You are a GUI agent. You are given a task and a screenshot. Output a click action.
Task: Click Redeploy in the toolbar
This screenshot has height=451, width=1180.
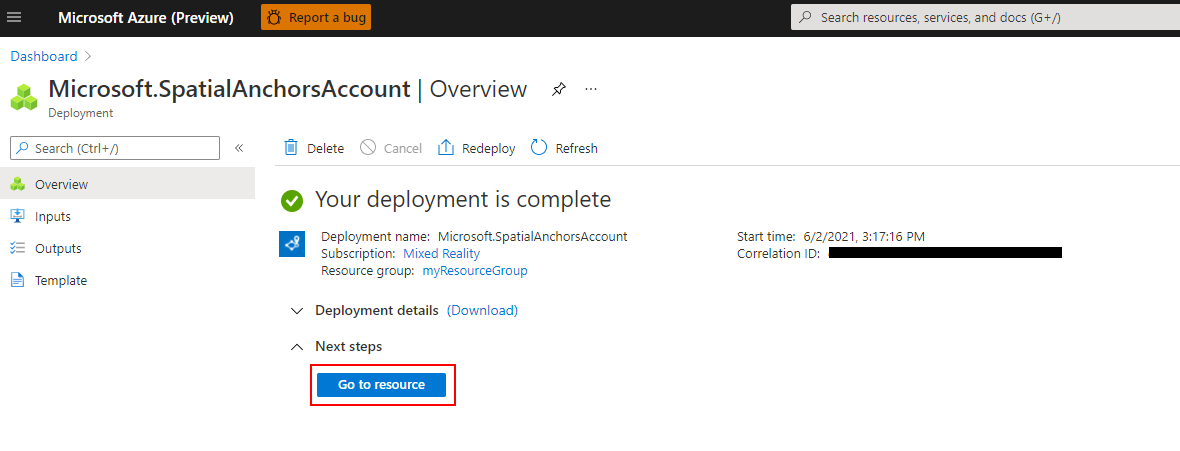476,148
